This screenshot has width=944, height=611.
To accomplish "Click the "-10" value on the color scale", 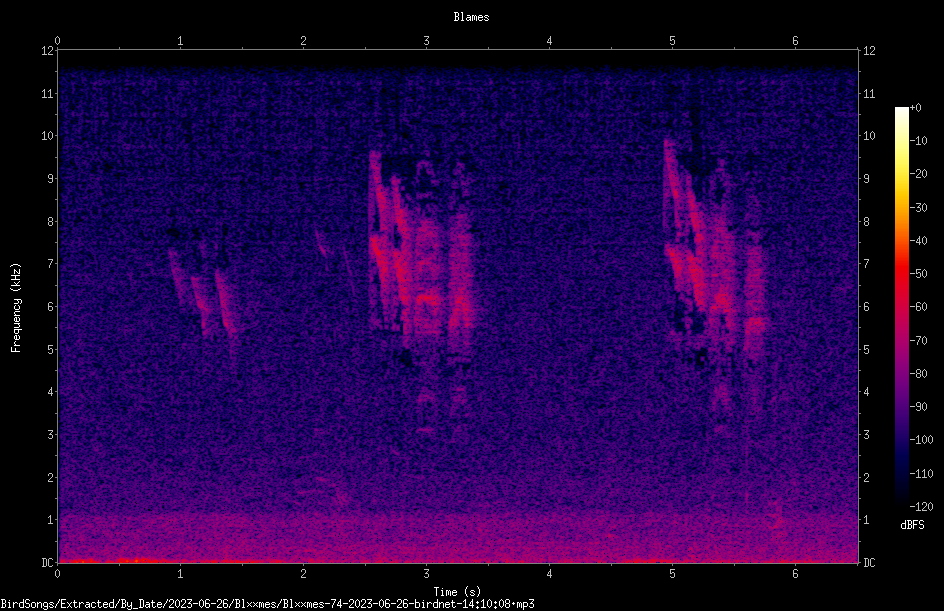I will (x=919, y=141).
